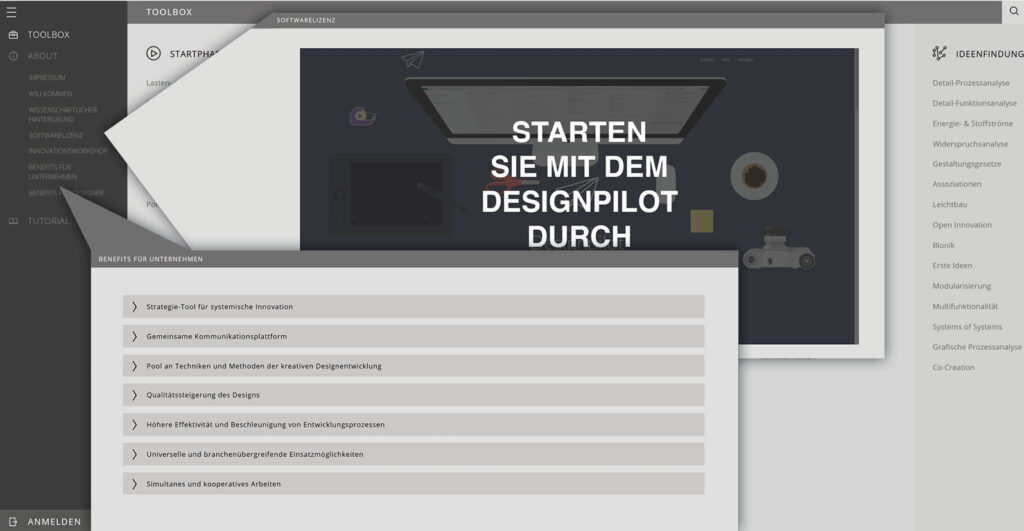Image resolution: width=1024 pixels, height=531 pixels.
Task: Select Impressum in the About submenu
Action: tap(47, 78)
